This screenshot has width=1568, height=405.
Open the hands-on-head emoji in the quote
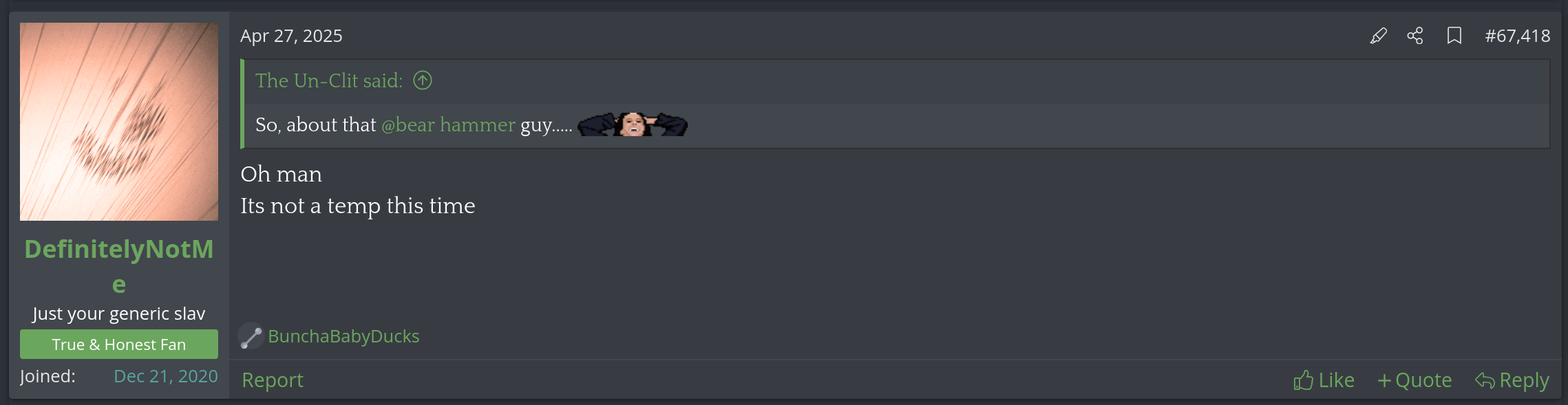(x=632, y=124)
